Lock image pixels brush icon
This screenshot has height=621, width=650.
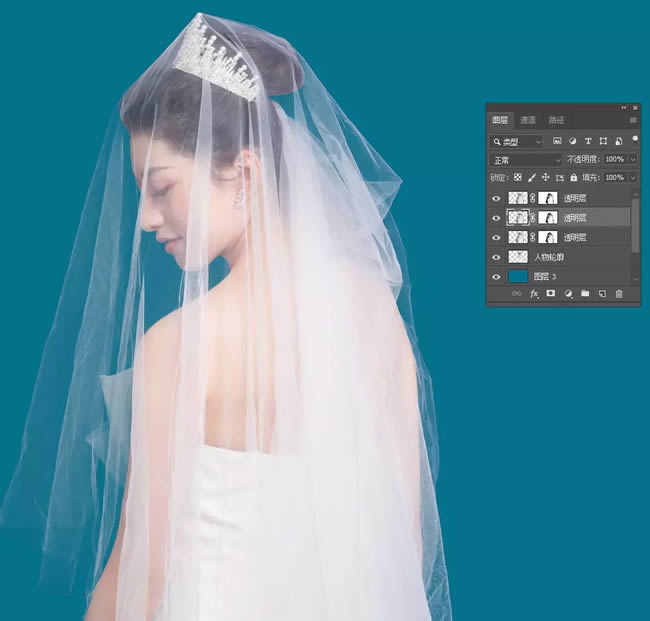coord(531,177)
